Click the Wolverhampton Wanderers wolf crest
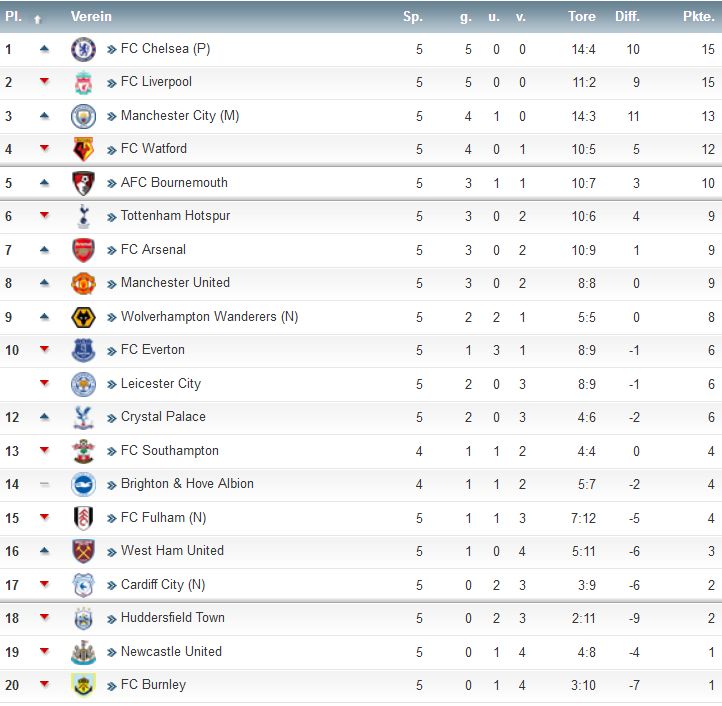The width and height of the screenshot is (722, 706). point(83,317)
